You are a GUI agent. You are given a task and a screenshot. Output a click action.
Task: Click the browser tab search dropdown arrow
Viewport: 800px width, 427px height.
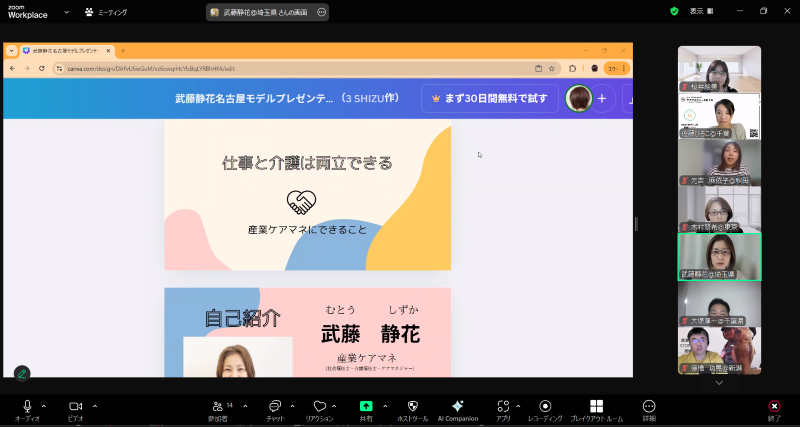coord(11,51)
